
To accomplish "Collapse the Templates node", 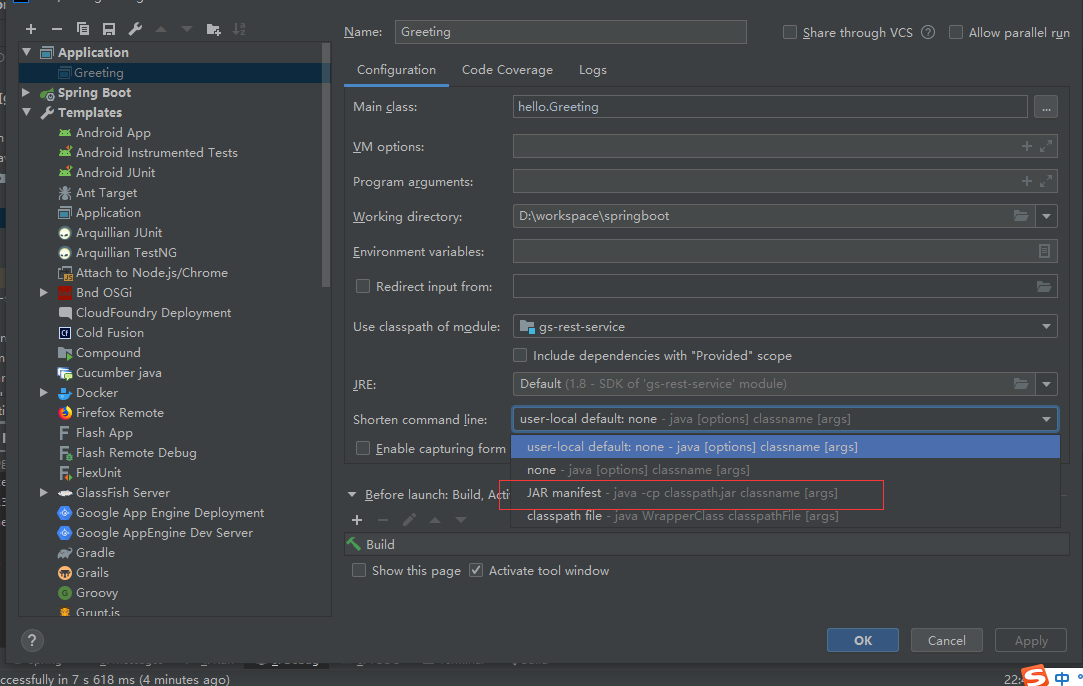I will pos(26,113).
